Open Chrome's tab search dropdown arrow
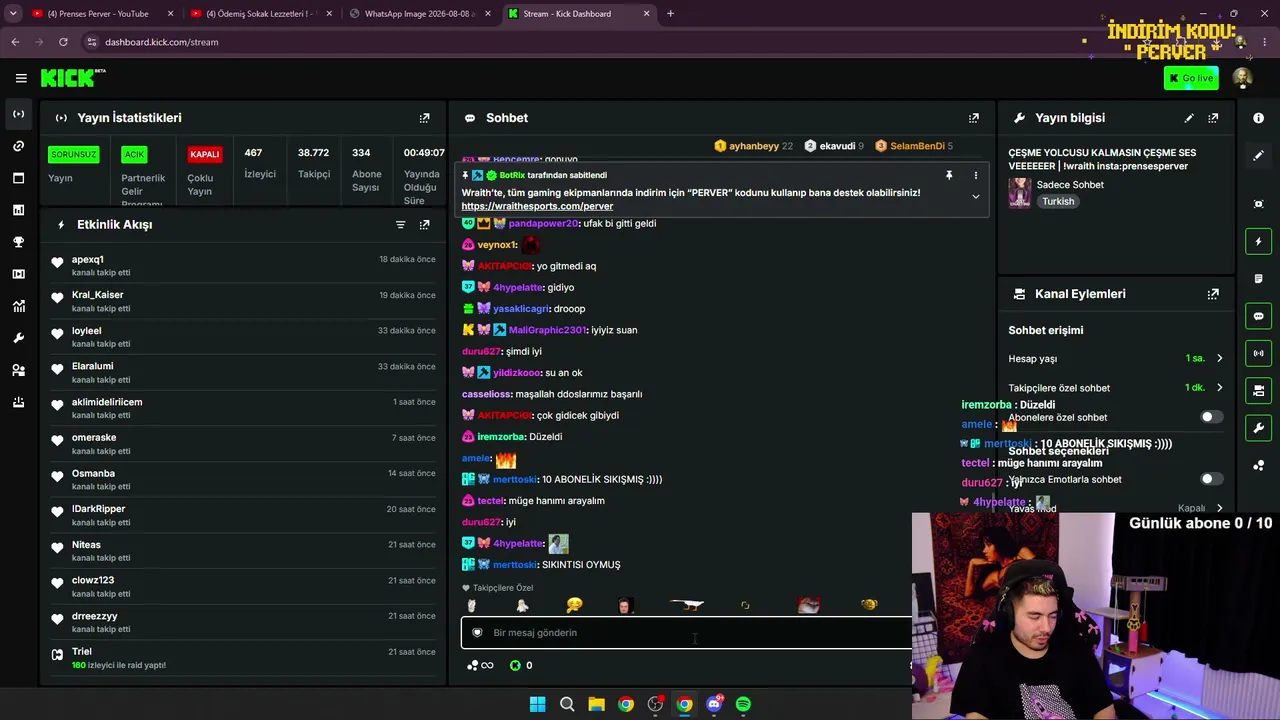Screen dimensions: 1280x720 click(13, 14)
